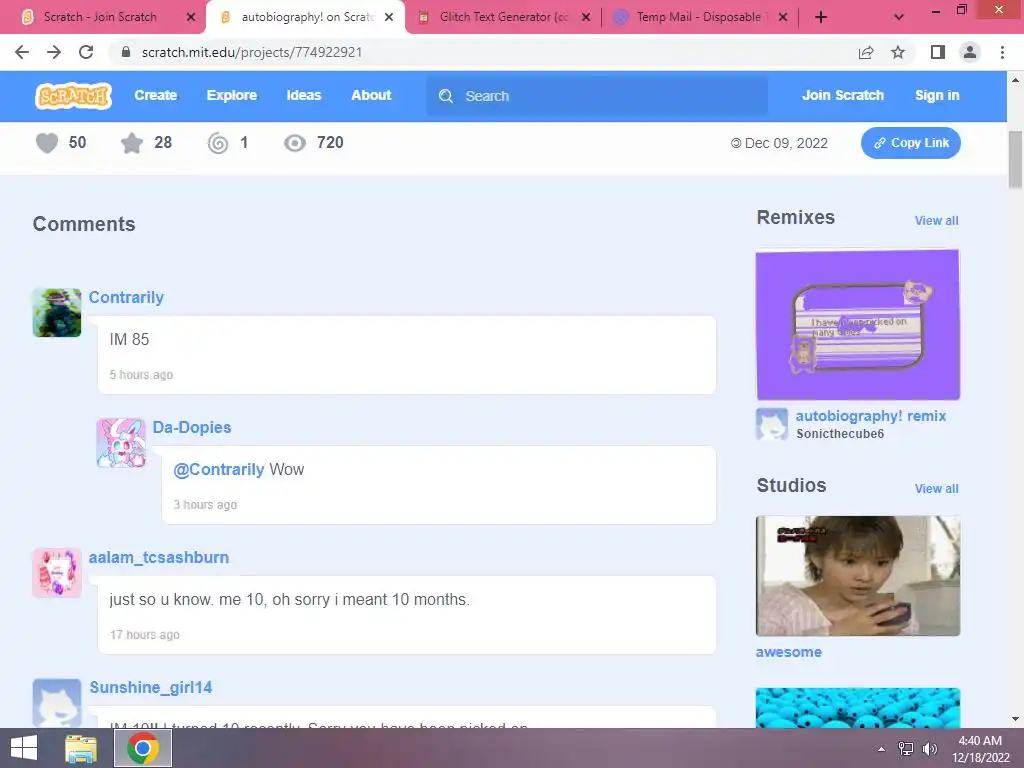Share this page via the share icon
1024x768 pixels.
coord(866,52)
